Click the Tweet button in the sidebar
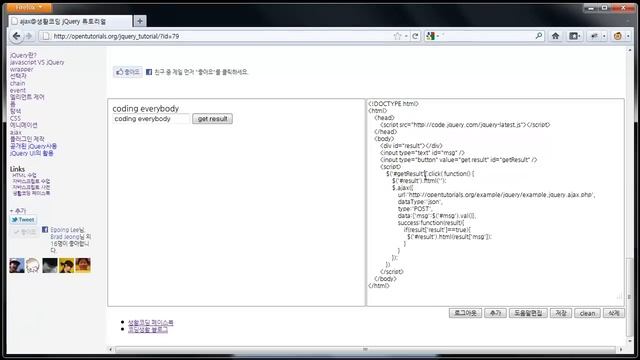 click(x=23, y=220)
